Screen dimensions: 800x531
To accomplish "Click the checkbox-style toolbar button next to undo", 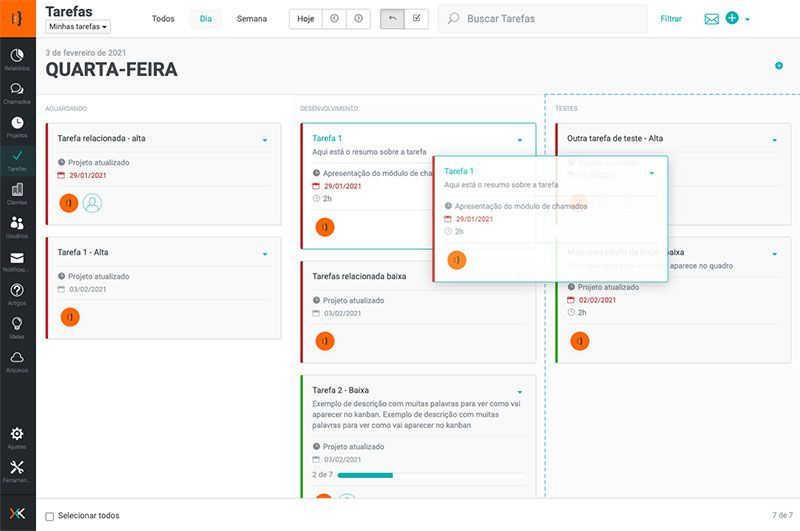I will (x=416, y=18).
